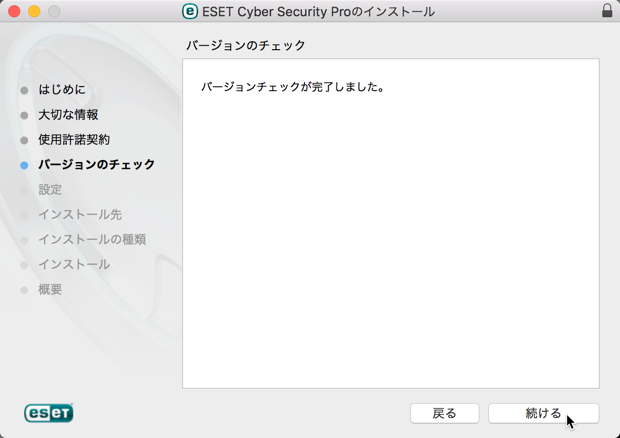Click the lock icon in title bar

click(607, 11)
